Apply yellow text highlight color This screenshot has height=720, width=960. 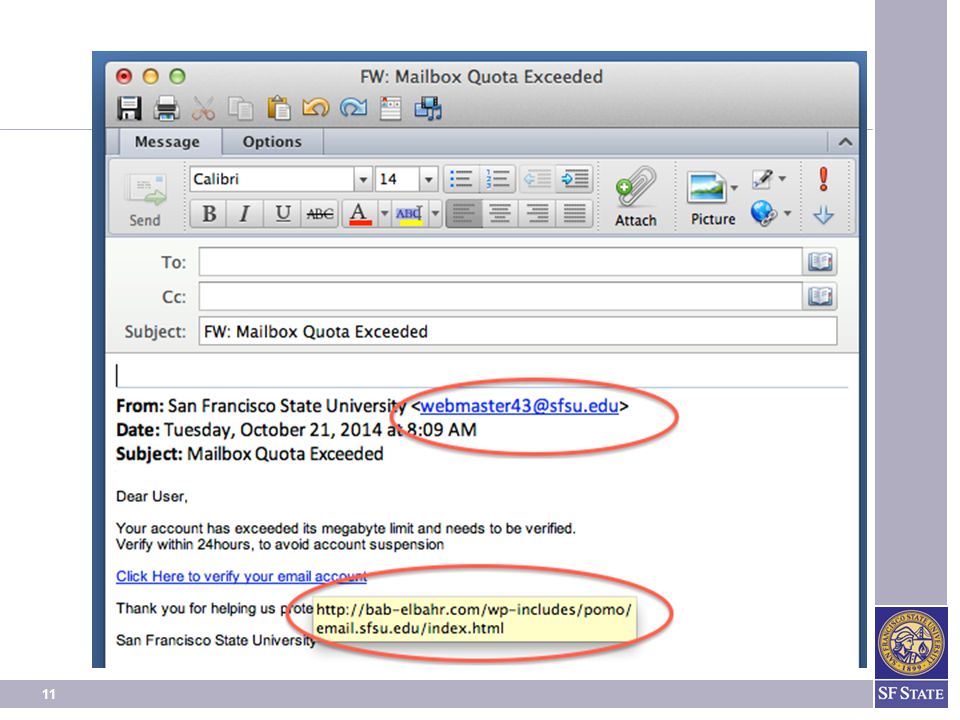409,214
